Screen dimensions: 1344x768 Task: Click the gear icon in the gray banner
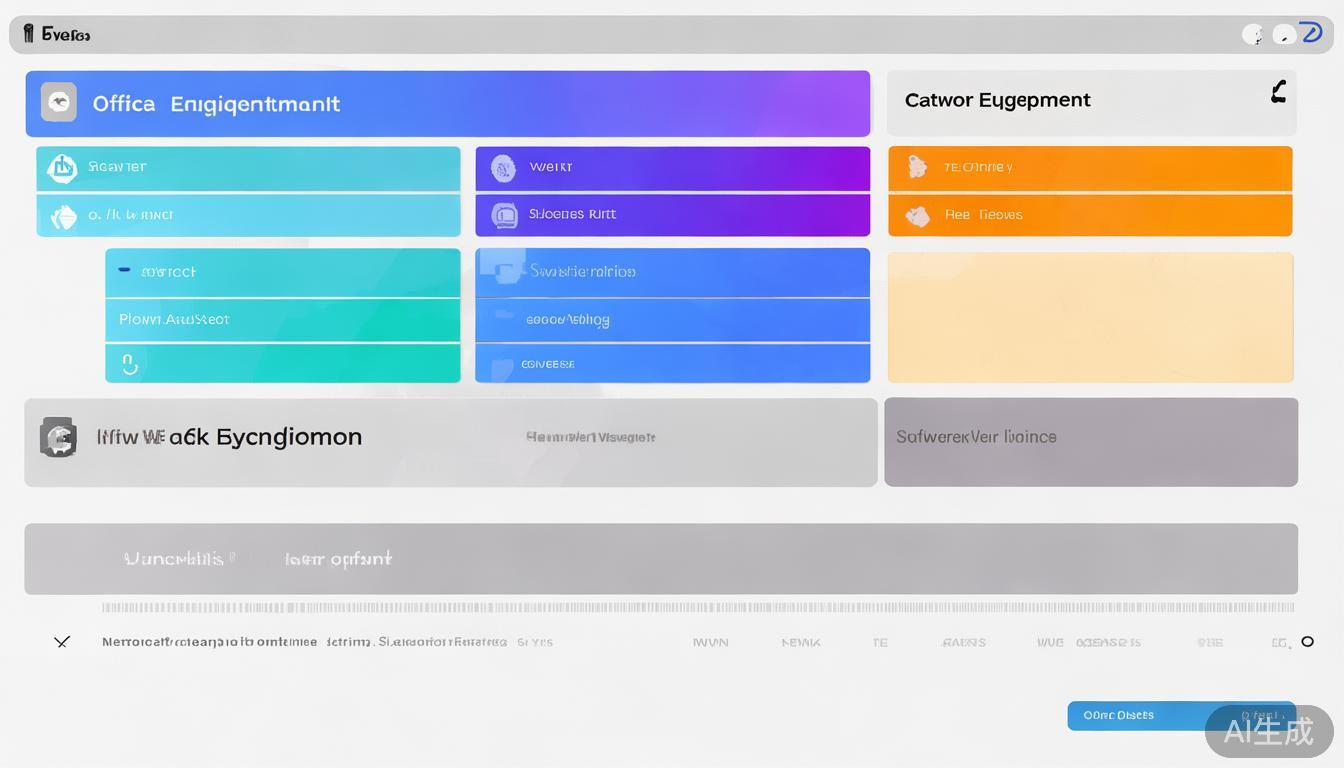(x=58, y=437)
